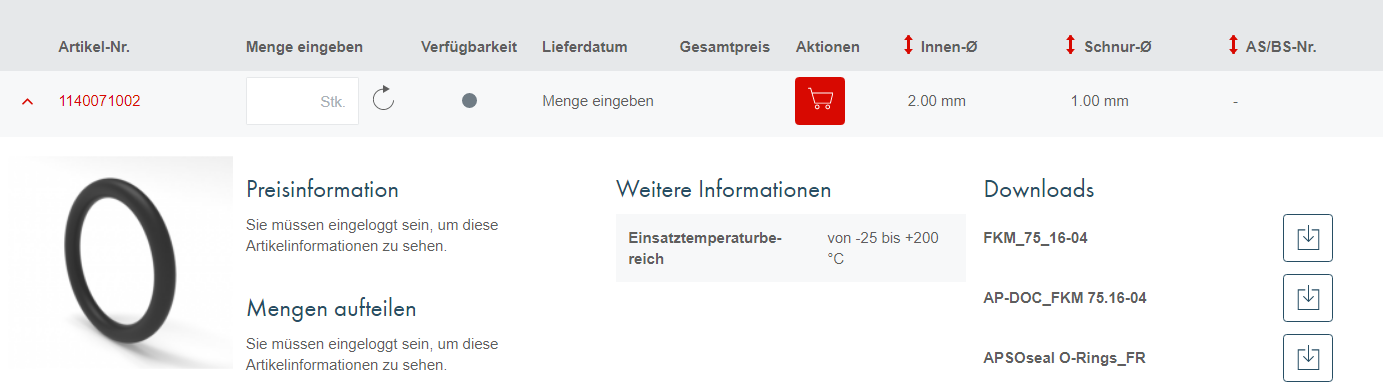Sort by Innen-Ø using the red arrows
Image resolution: width=1383 pixels, height=391 pixels.
tap(908, 45)
